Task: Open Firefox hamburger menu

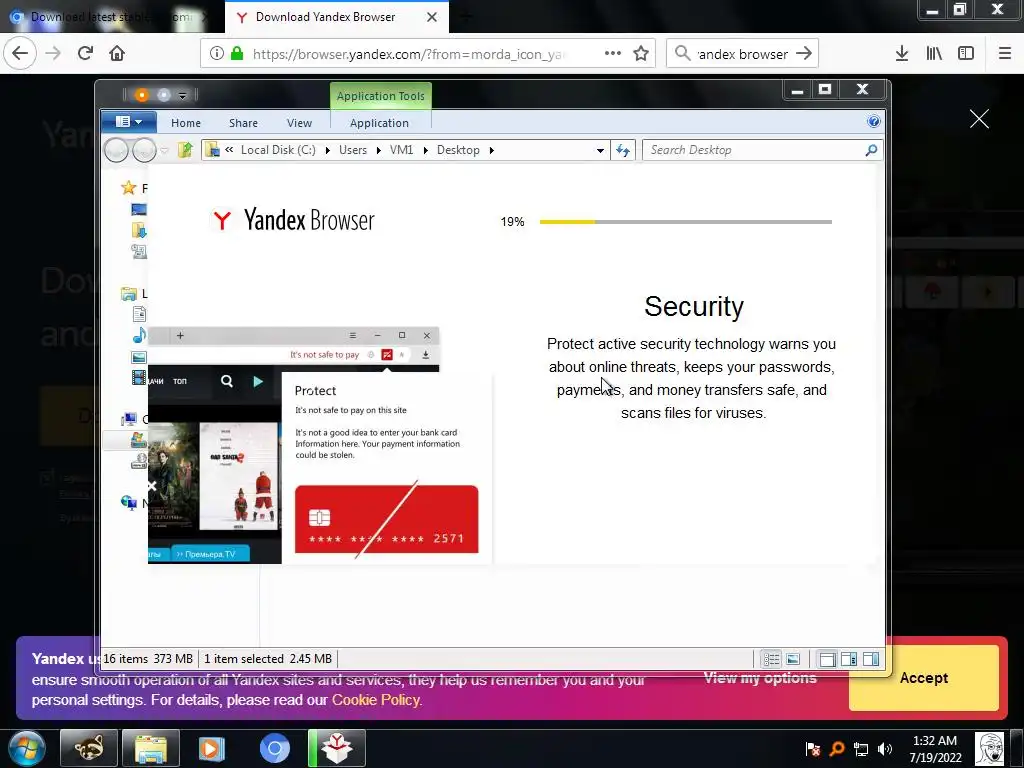Action: click(x=1005, y=53)
